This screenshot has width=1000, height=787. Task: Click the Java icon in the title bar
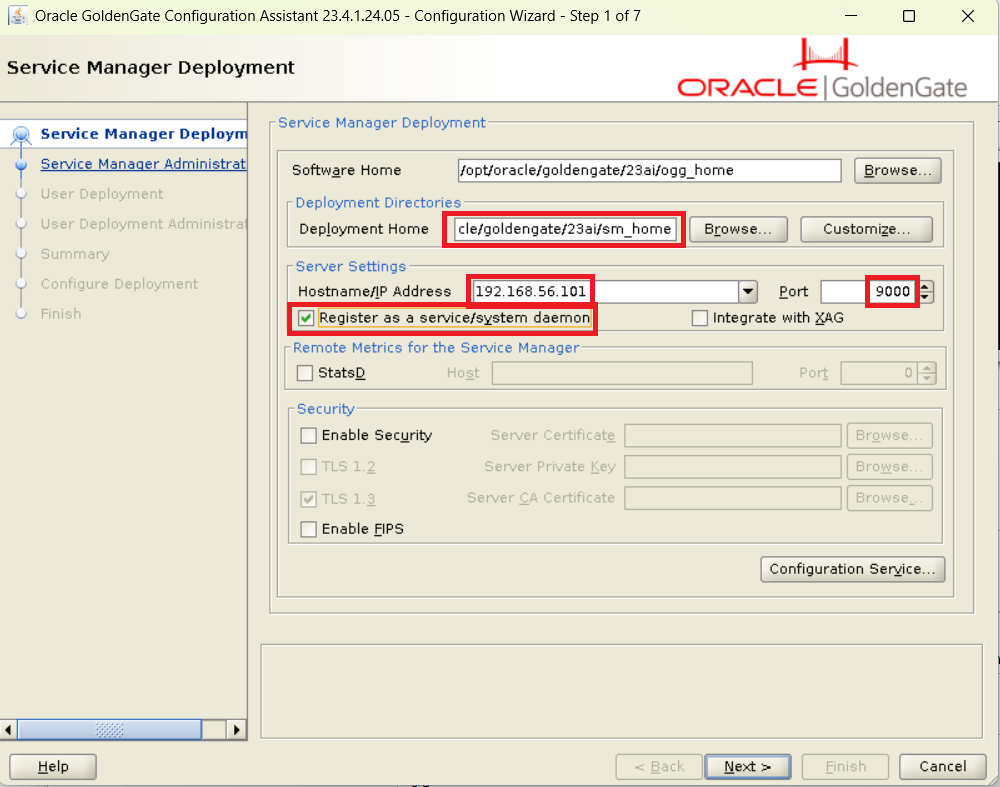coord(17,16)
